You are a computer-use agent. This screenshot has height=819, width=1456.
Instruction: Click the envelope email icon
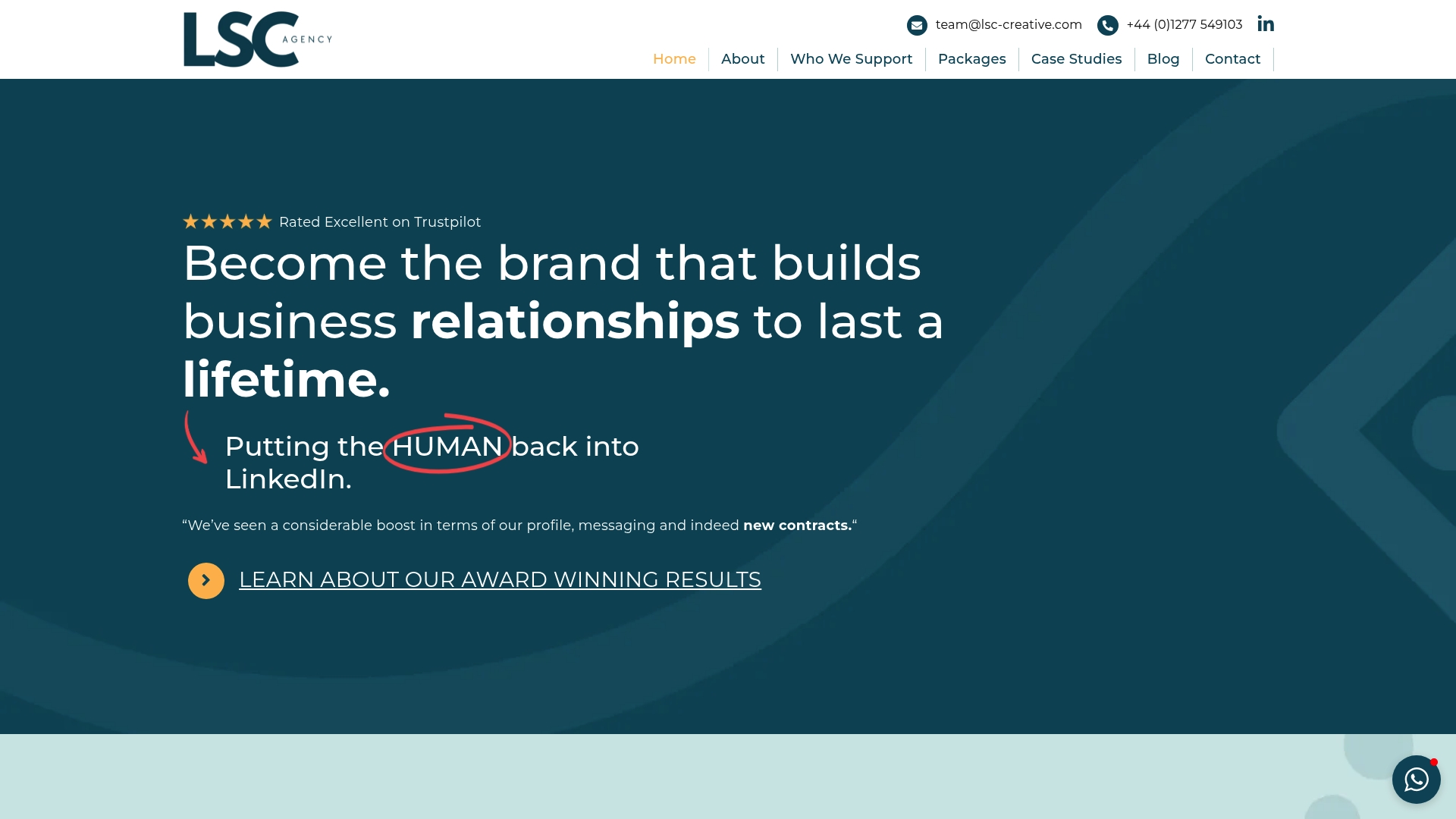(917, 25)
